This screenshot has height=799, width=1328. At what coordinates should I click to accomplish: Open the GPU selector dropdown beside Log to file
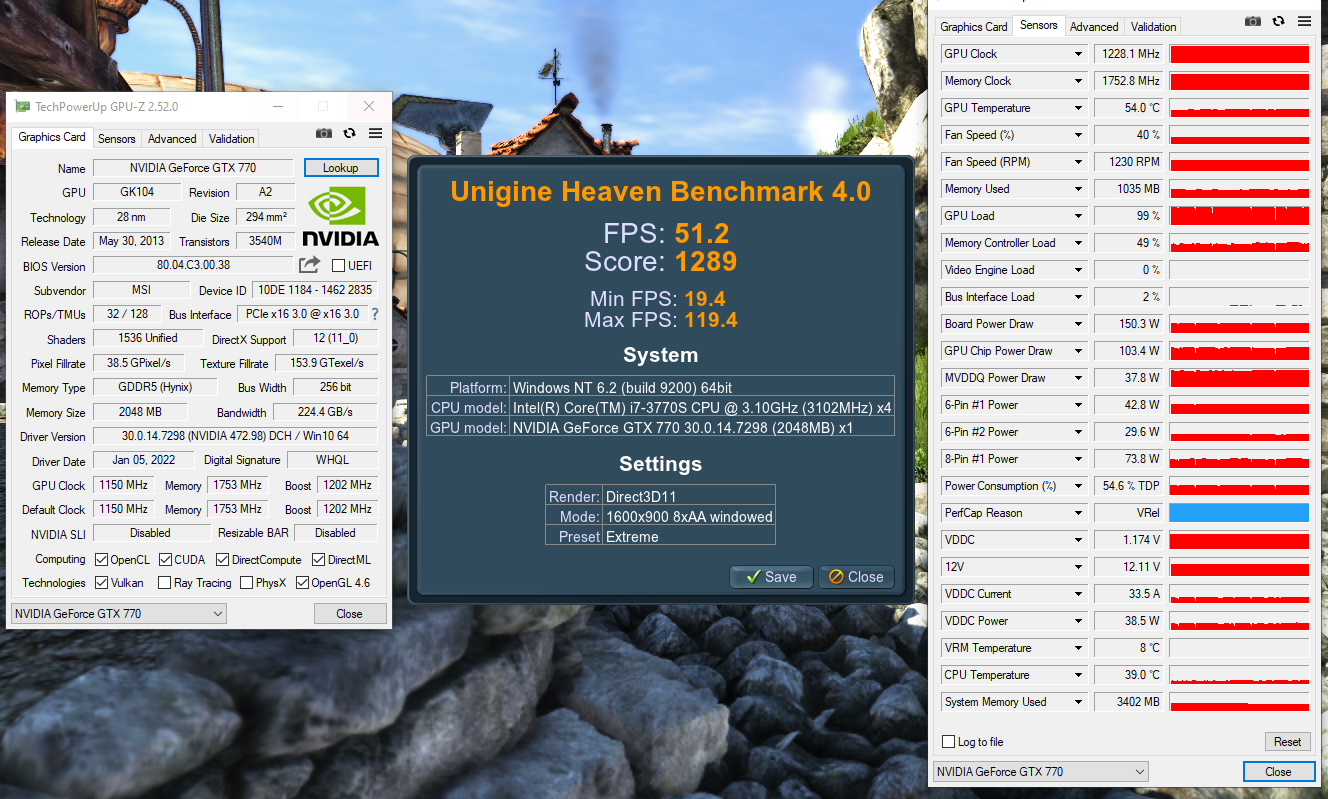click(x=1041, y=772)
